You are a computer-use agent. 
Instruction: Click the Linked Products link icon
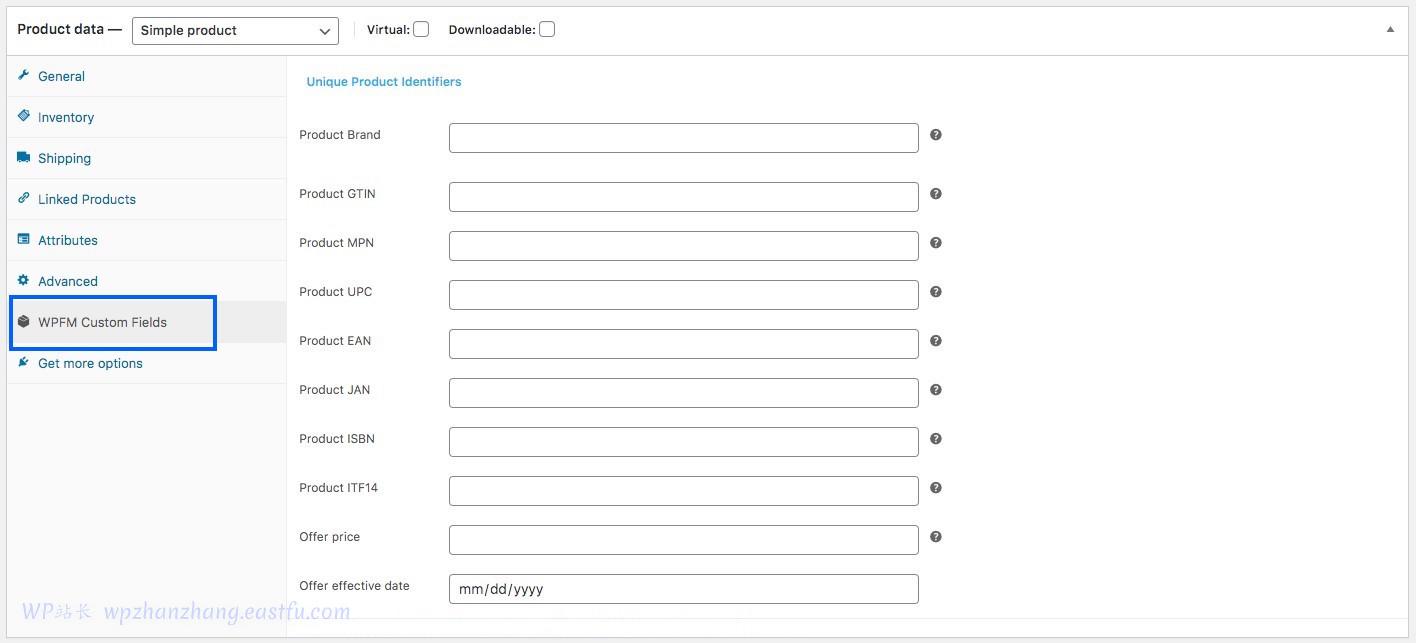[24, 198]
